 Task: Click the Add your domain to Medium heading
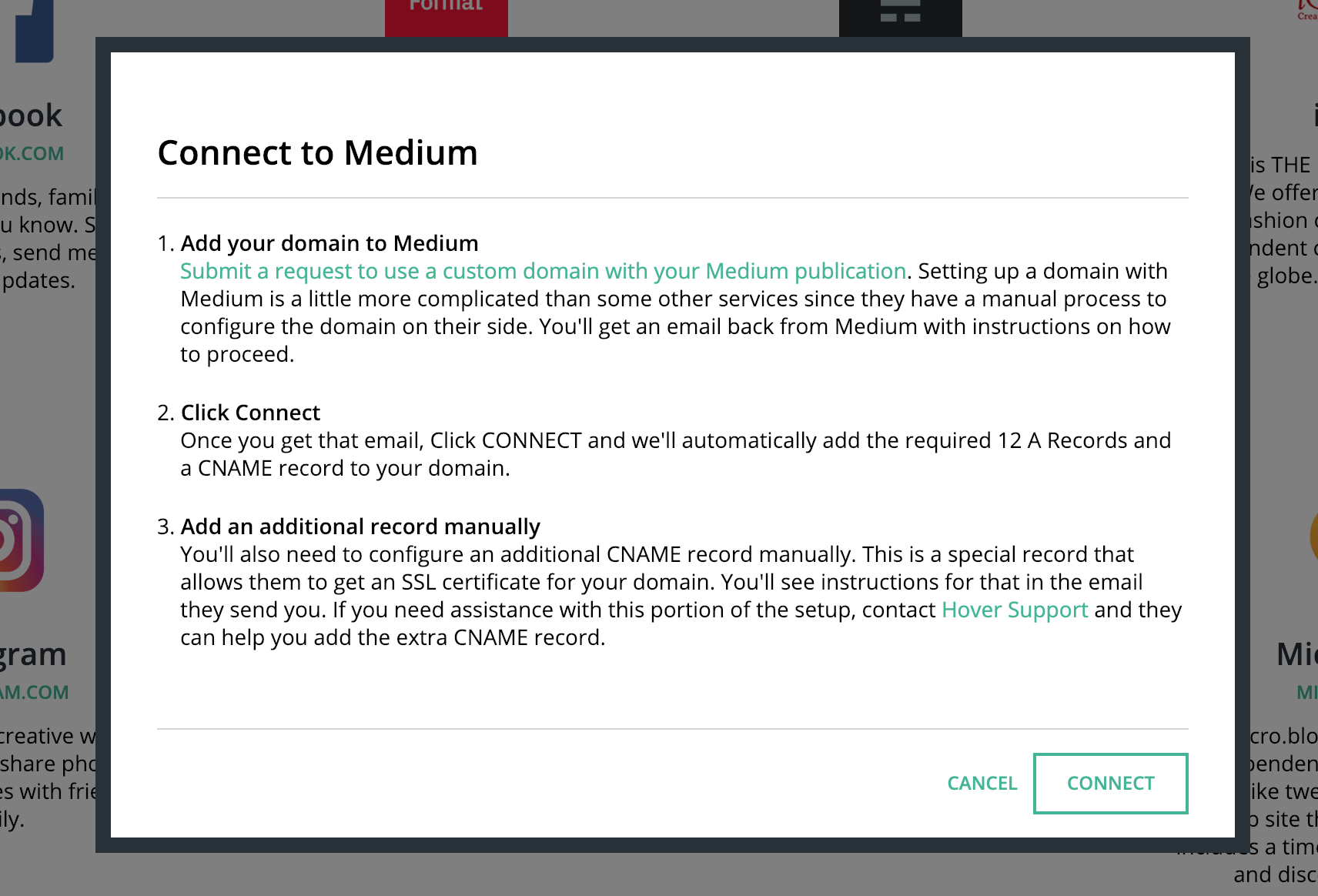pyautogui.click(x=329, y=243)
